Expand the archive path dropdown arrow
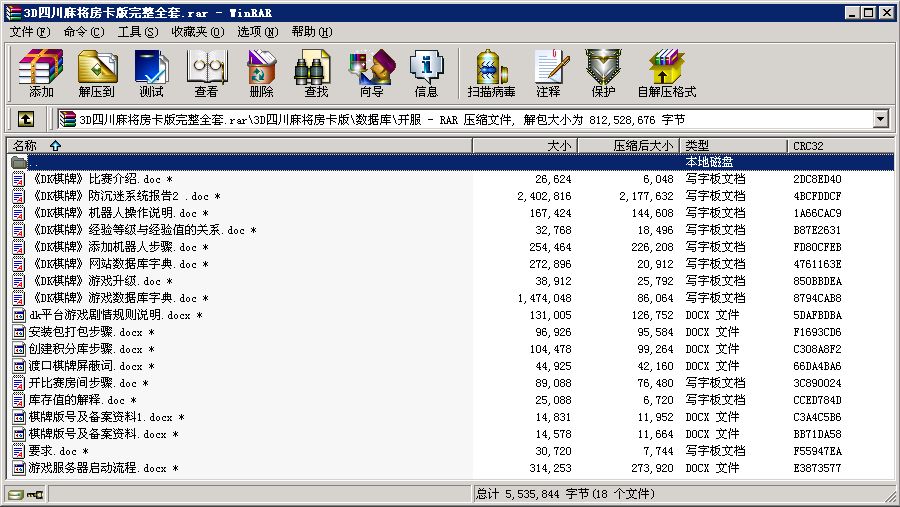Viewport: 900px width, 507px height. pyautogui.click(x=880, y=119)
